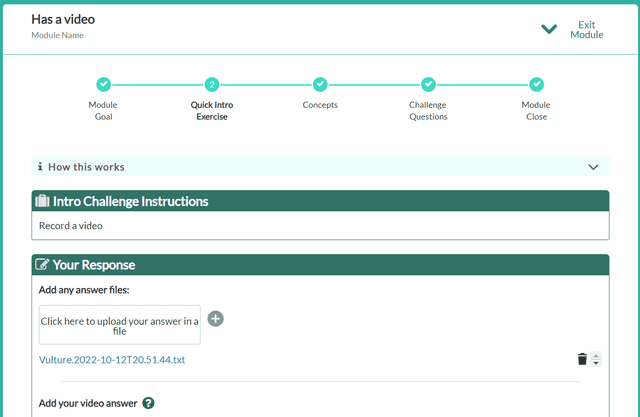The width and height of the screenshot is (640, 417).
Task: Move file order up with the up arrow
Action: (596, 356)
